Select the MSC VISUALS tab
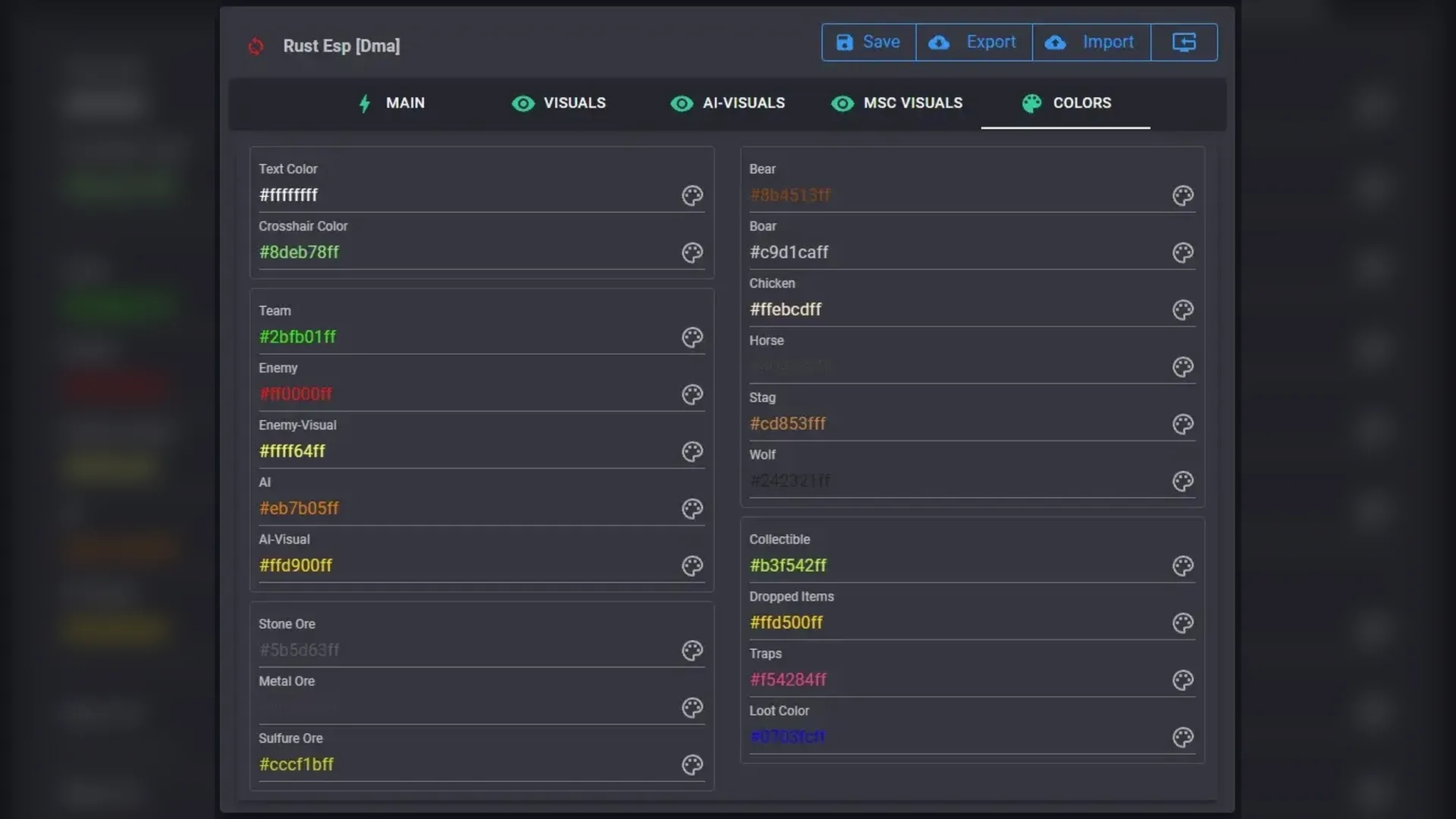Screen dimensions: 1456x819 tap(897, 103)
